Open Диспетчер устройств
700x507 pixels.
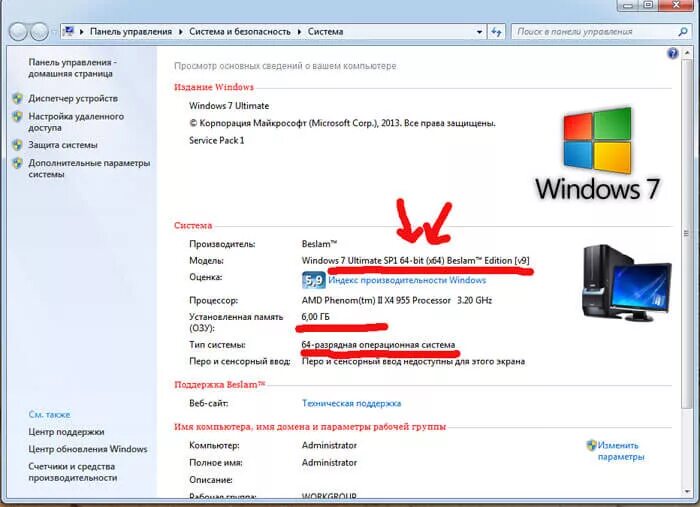(x=73, y=99)
